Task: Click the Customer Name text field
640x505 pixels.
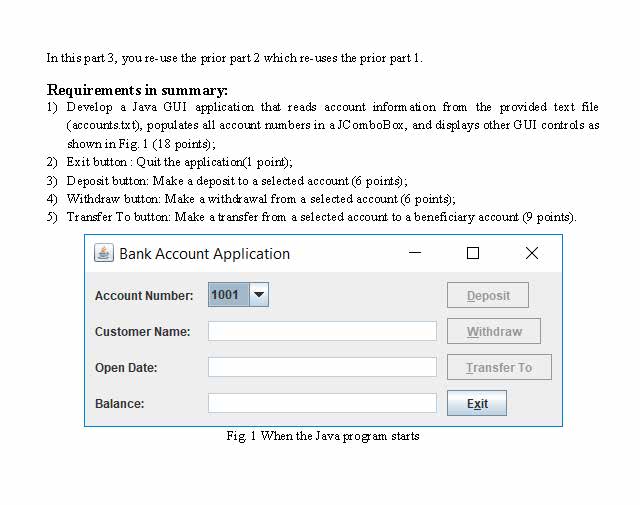Action: coord(322,331)
